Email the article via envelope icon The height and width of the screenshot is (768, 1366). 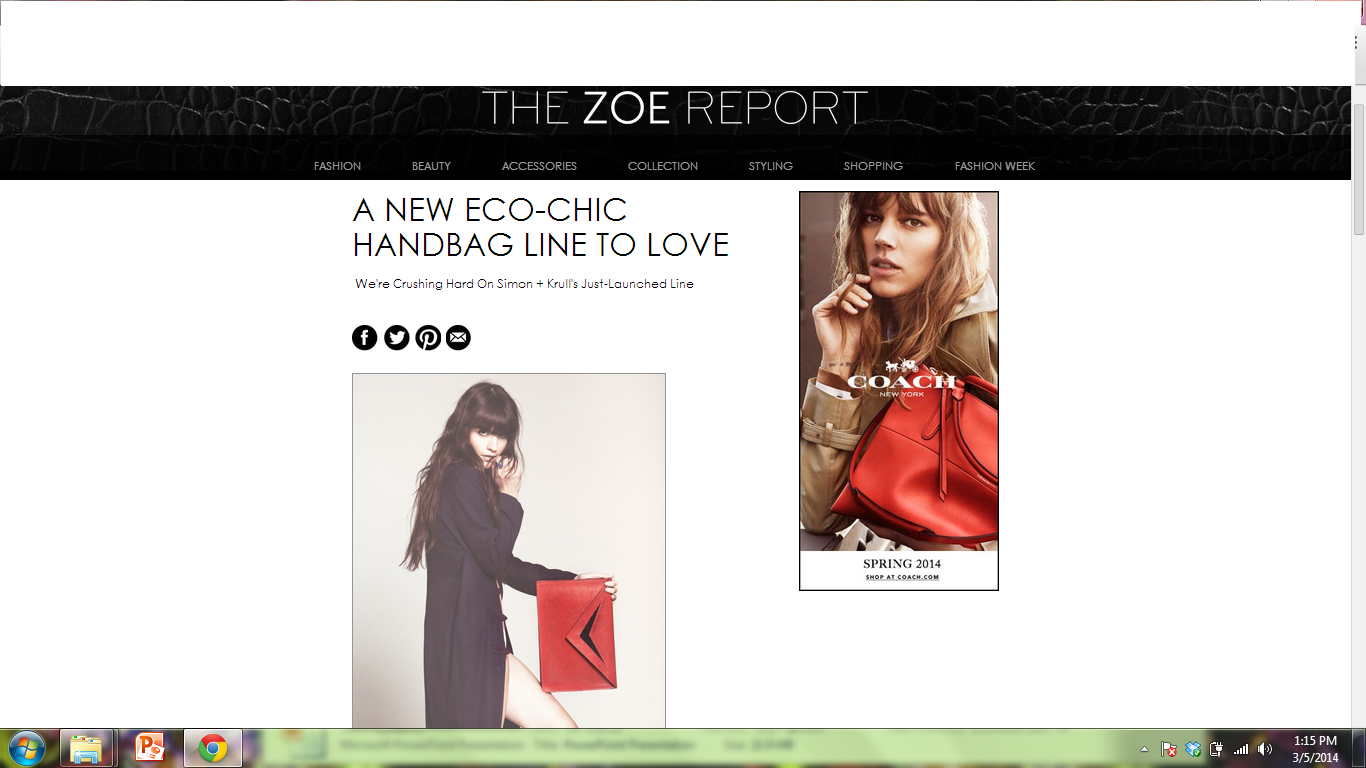pos(458,338)
